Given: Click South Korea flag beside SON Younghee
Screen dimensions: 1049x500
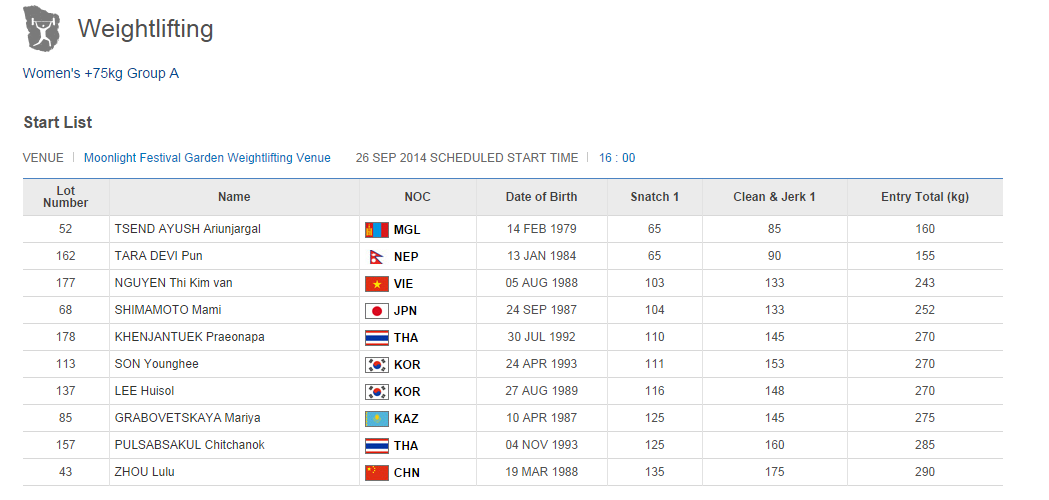Looking at the screenshot, I should coord(376,364).
